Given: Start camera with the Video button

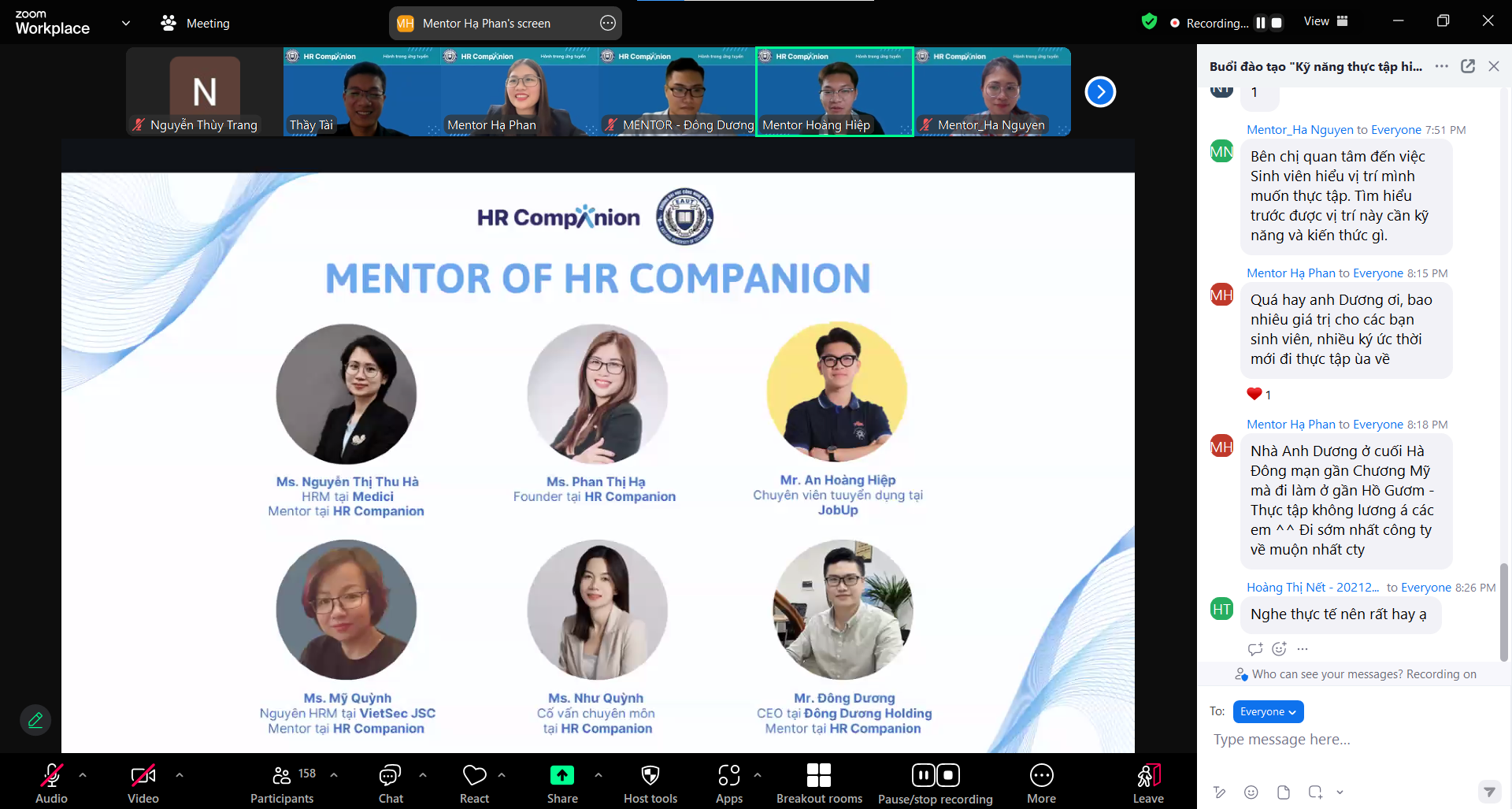Looking at the screenshot, I should [143, 783].
